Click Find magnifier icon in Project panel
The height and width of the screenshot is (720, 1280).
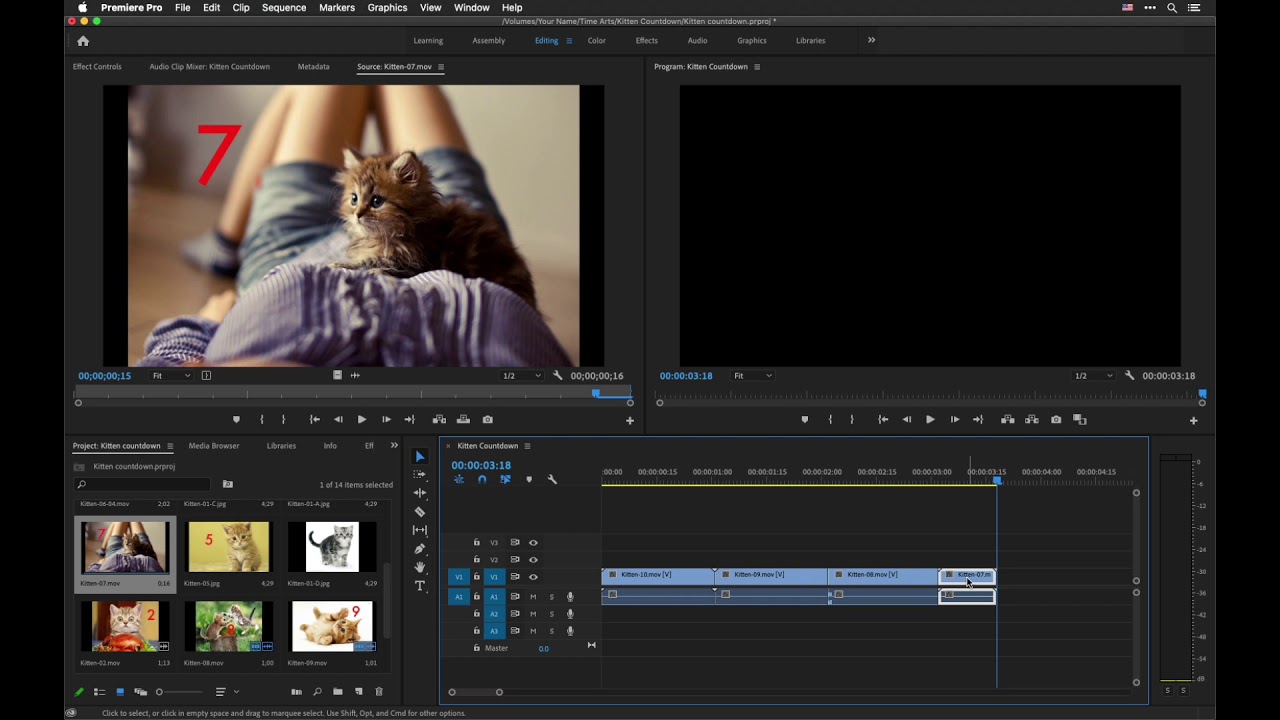pyautogui.click(x=317, y=691)
